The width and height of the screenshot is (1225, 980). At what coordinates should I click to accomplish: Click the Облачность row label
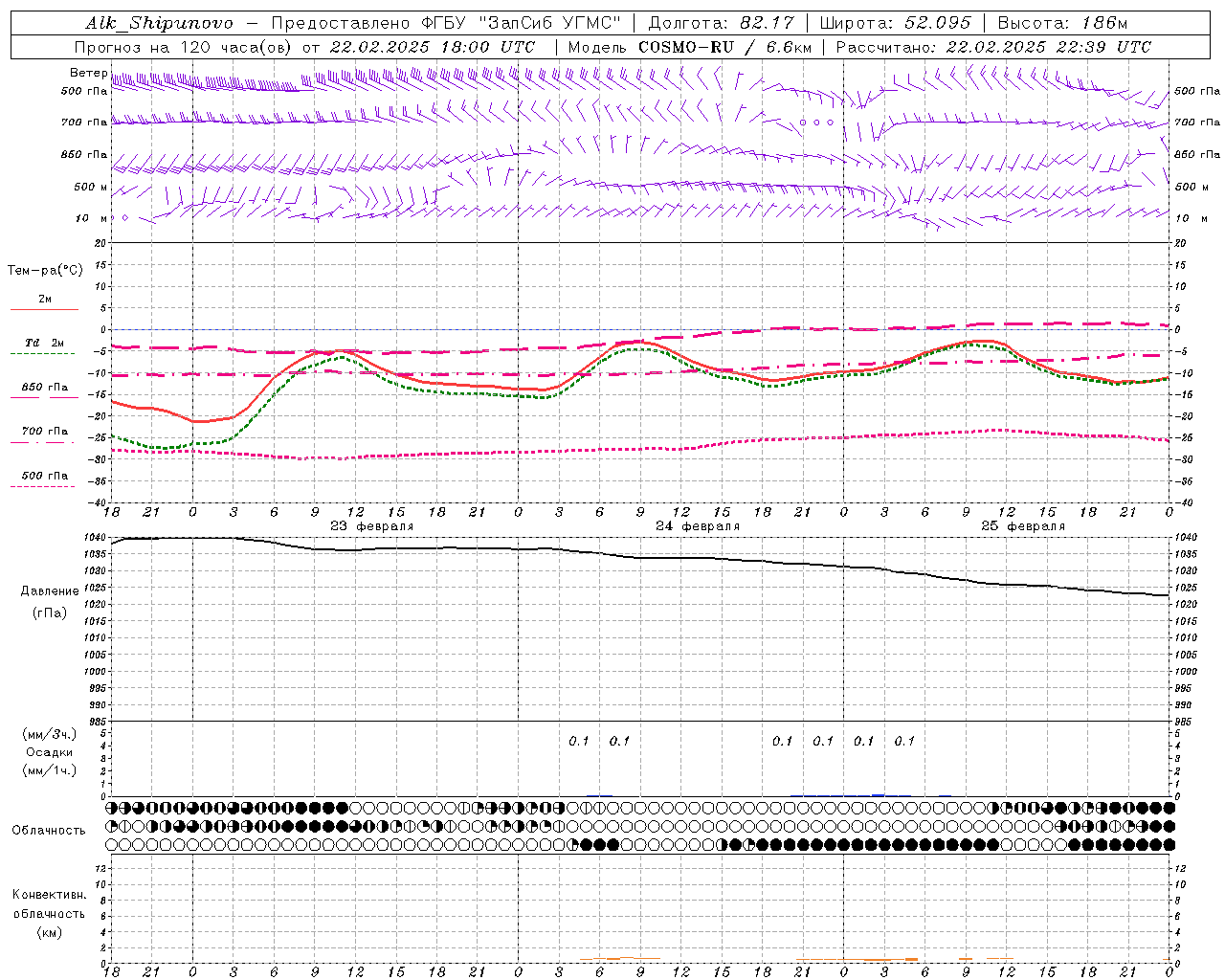pos(49,830)
